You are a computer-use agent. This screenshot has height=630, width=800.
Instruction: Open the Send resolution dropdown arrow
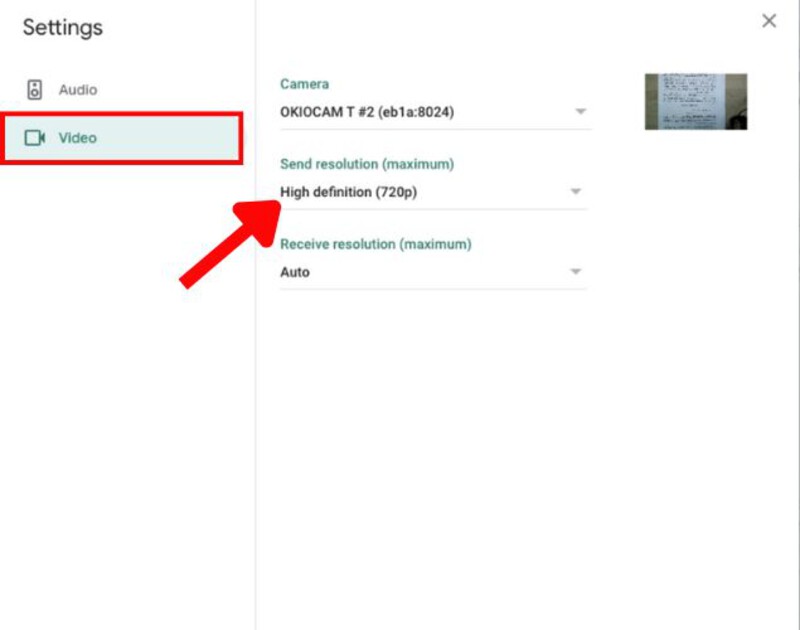575,192
